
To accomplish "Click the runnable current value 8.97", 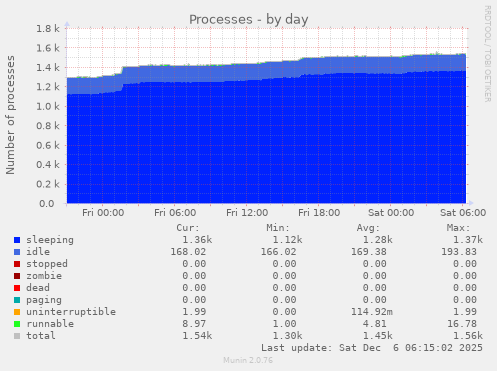I will 194,324.
